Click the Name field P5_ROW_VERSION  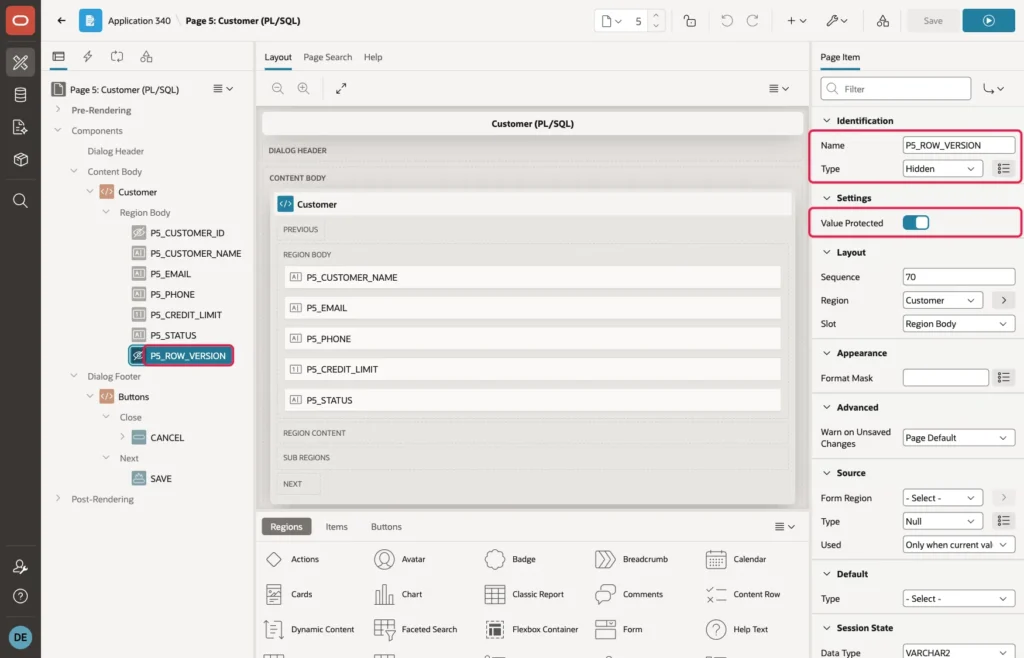[959, 145]
